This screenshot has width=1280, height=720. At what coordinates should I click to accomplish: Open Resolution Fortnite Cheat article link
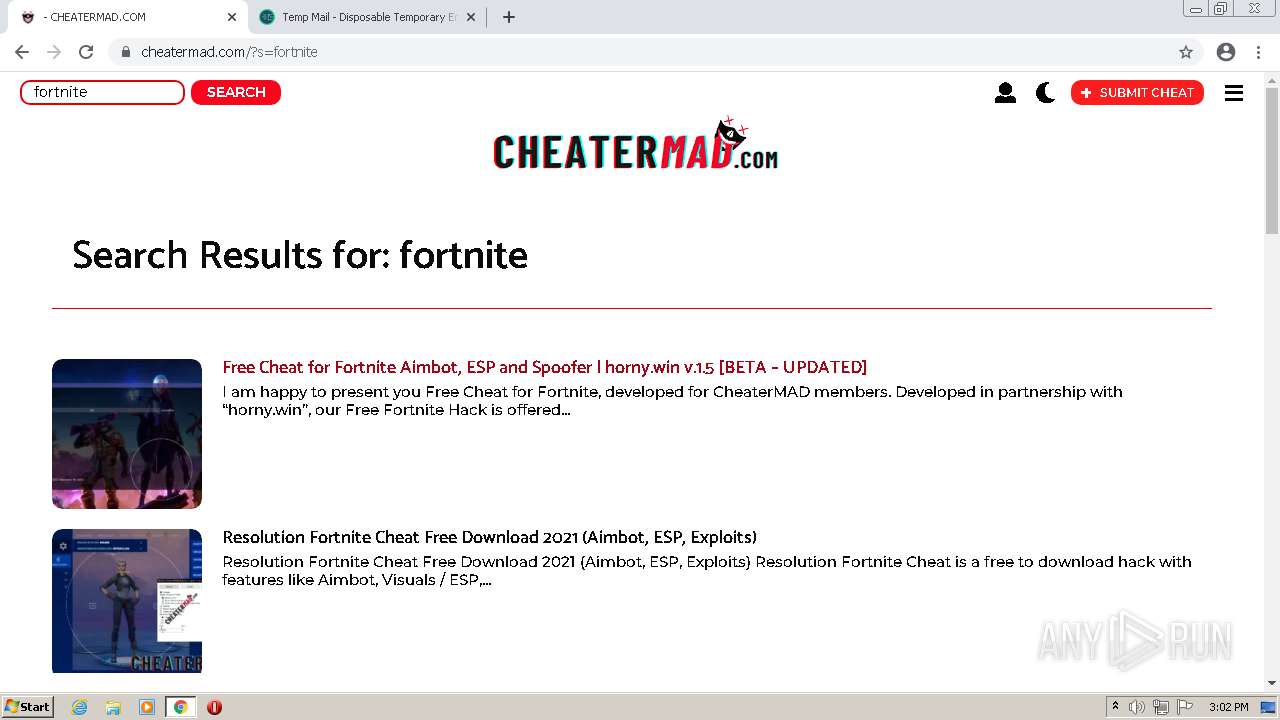[x=489, y=537]
